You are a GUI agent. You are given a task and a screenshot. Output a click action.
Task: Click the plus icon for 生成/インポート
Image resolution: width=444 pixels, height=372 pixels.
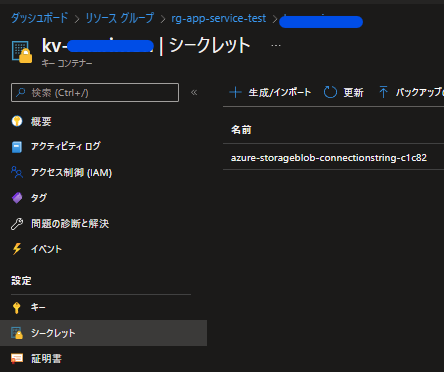(235, 92)
